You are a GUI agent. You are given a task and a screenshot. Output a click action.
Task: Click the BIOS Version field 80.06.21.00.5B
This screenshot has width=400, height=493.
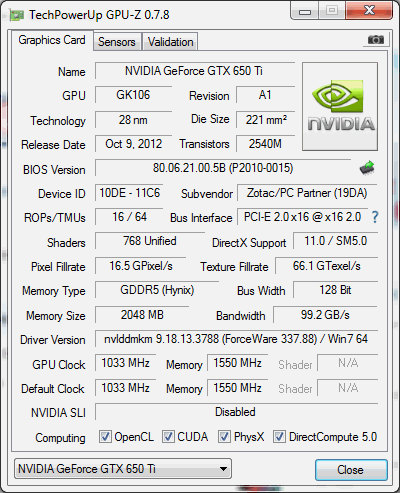point(223,168)
